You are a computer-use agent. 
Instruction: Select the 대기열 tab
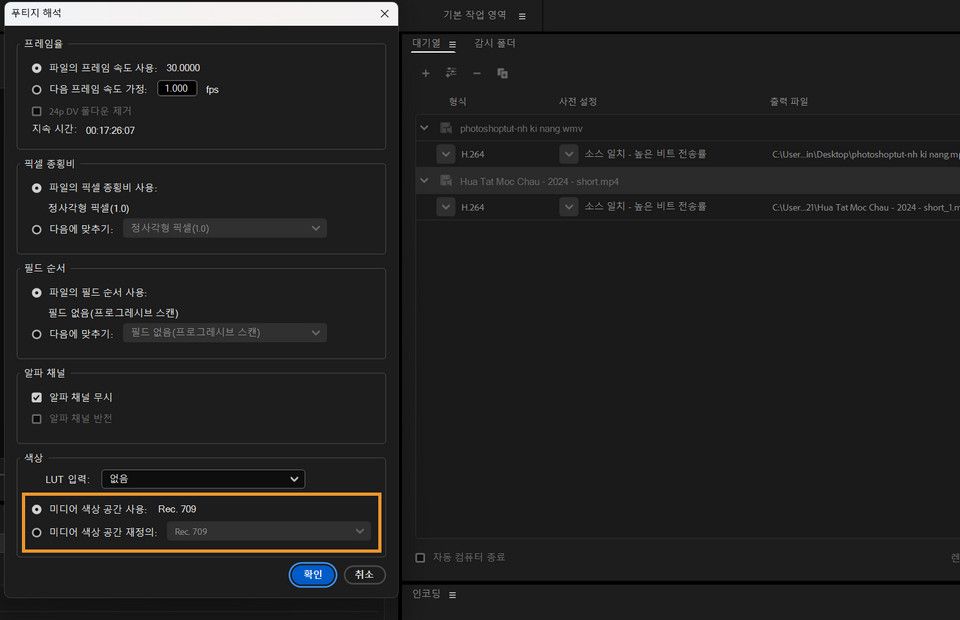coord(426,43)
